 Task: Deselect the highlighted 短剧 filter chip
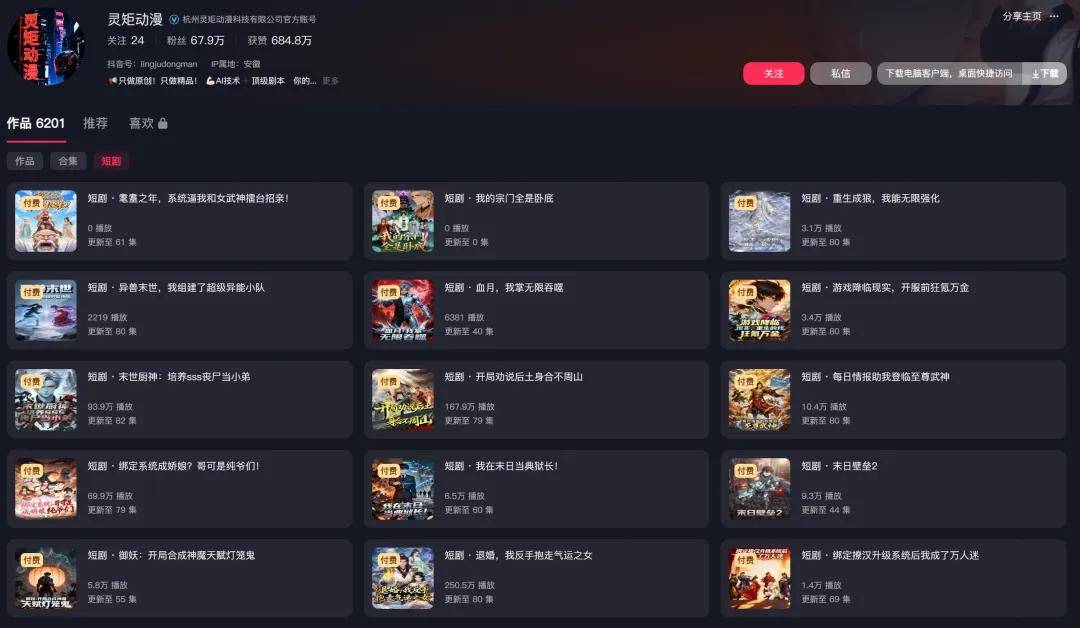click(111, 160)
